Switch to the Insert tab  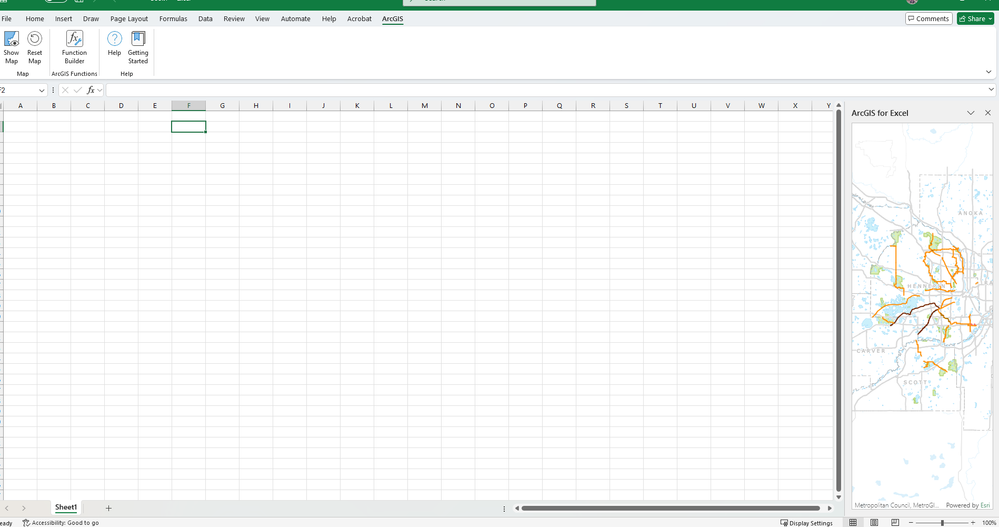[63, 18]
